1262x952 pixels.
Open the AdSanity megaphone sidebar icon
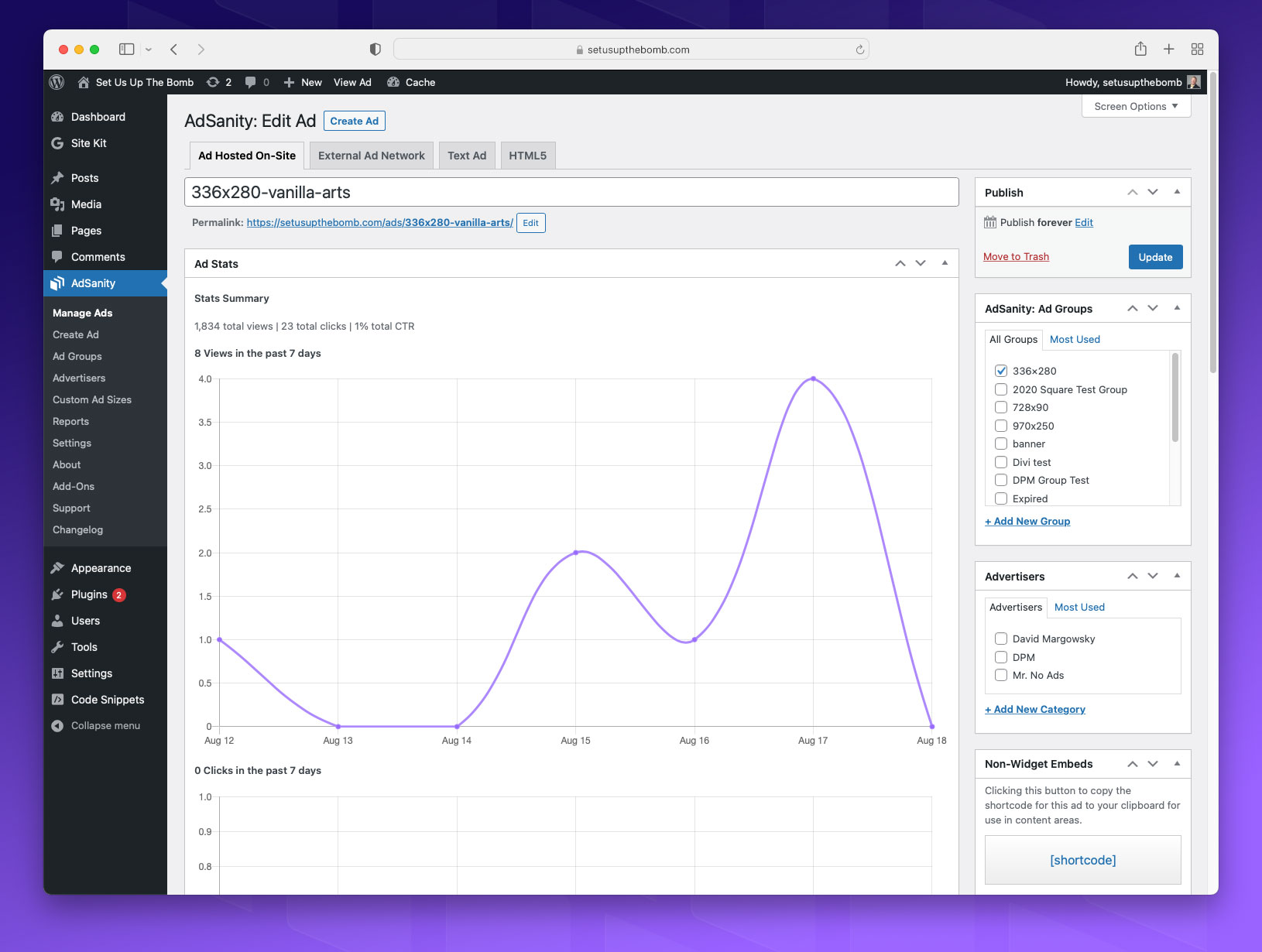(x=58, y=283)
